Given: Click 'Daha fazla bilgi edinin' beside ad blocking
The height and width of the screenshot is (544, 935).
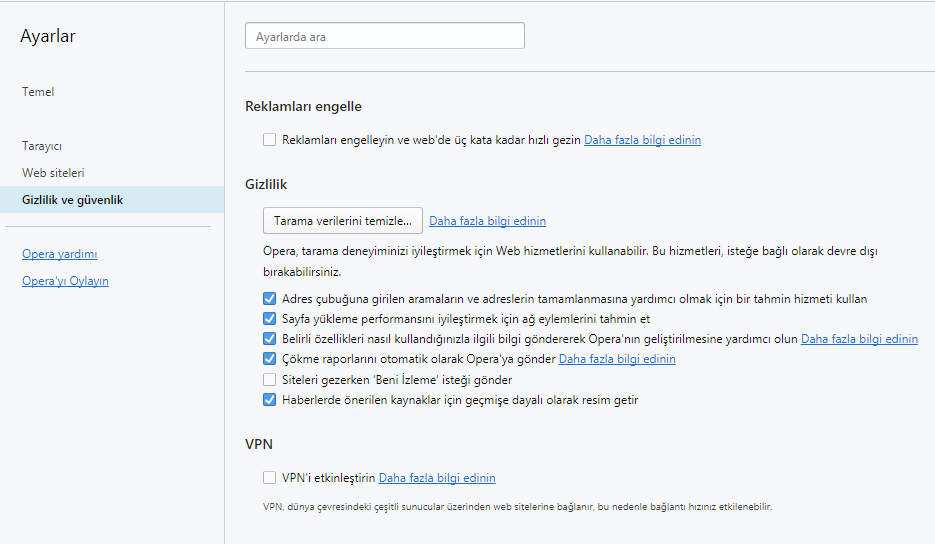Looking at the screenshot, I should [x=642, y=140].
